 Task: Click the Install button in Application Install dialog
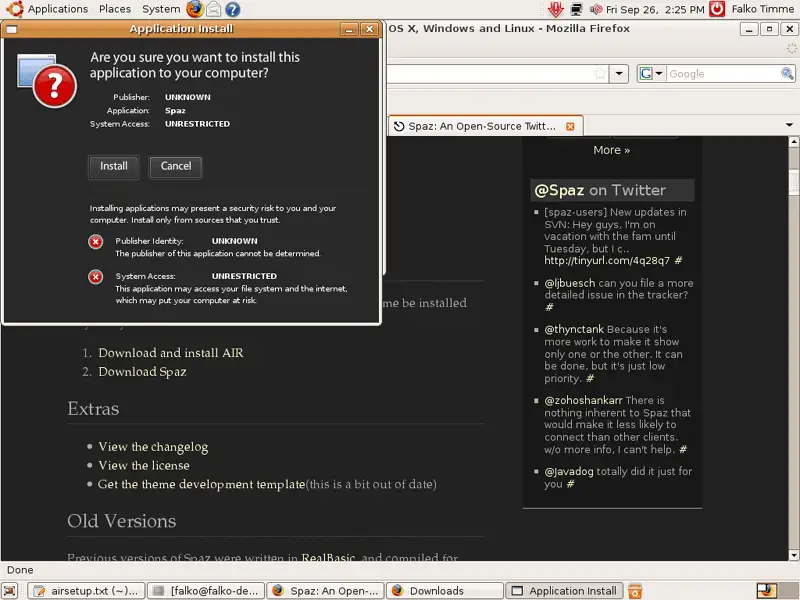[x=114, y=167]
